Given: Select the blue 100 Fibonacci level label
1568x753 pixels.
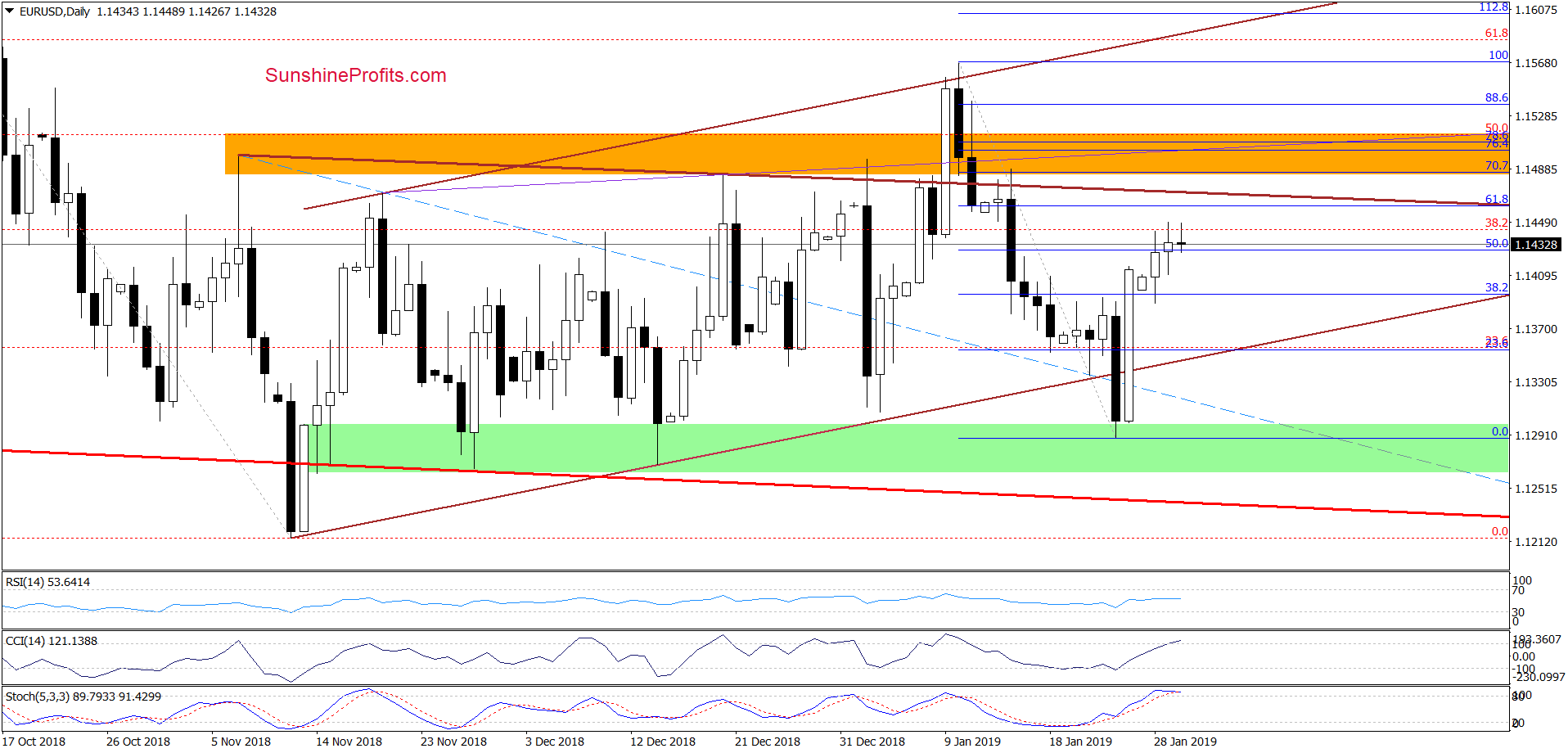Looking at the screenshot, I should click(1498, 55).
